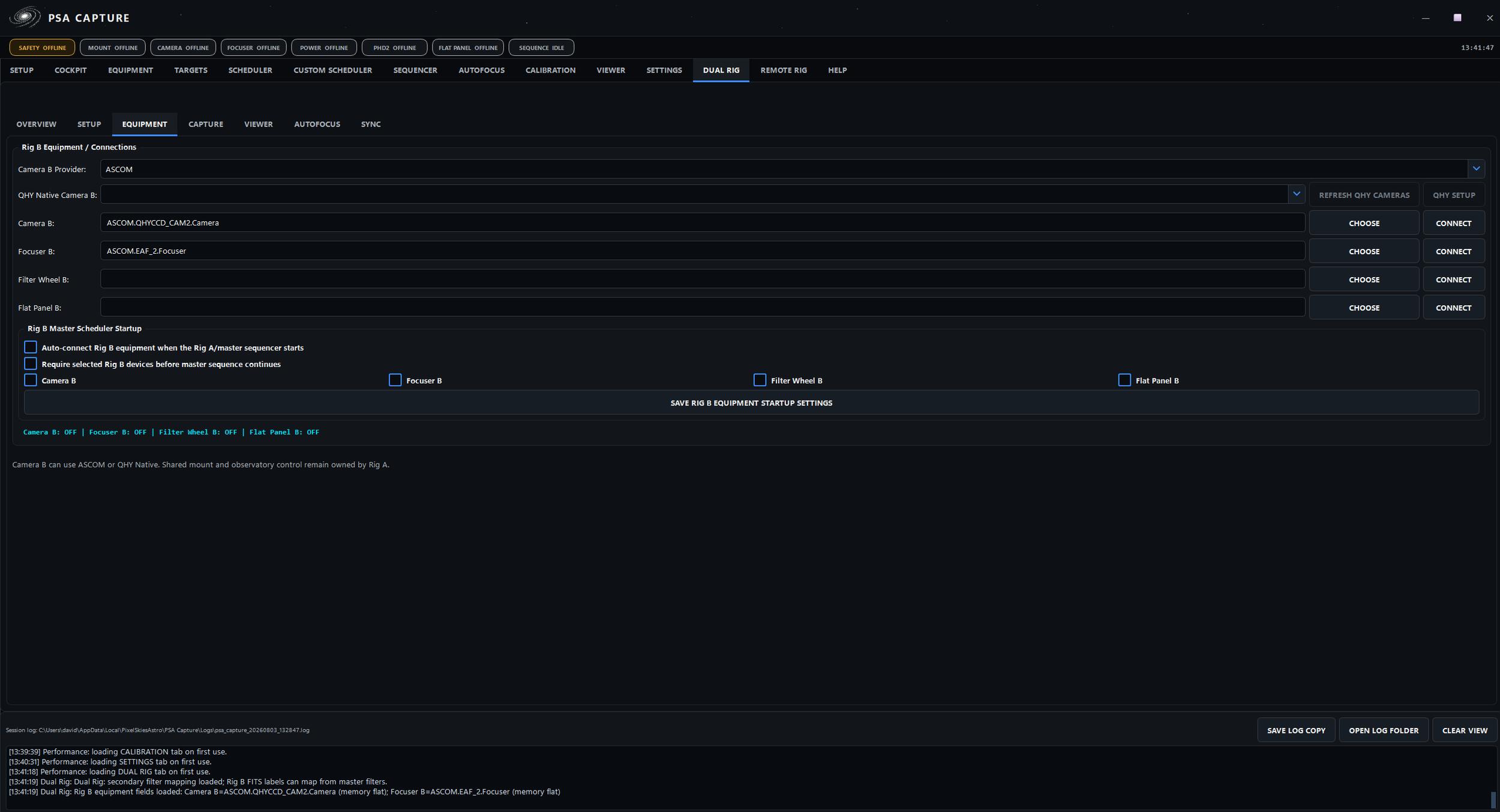Connect Camera B
This screenshot has height=812, width=1500.
tap(1454, 223)
